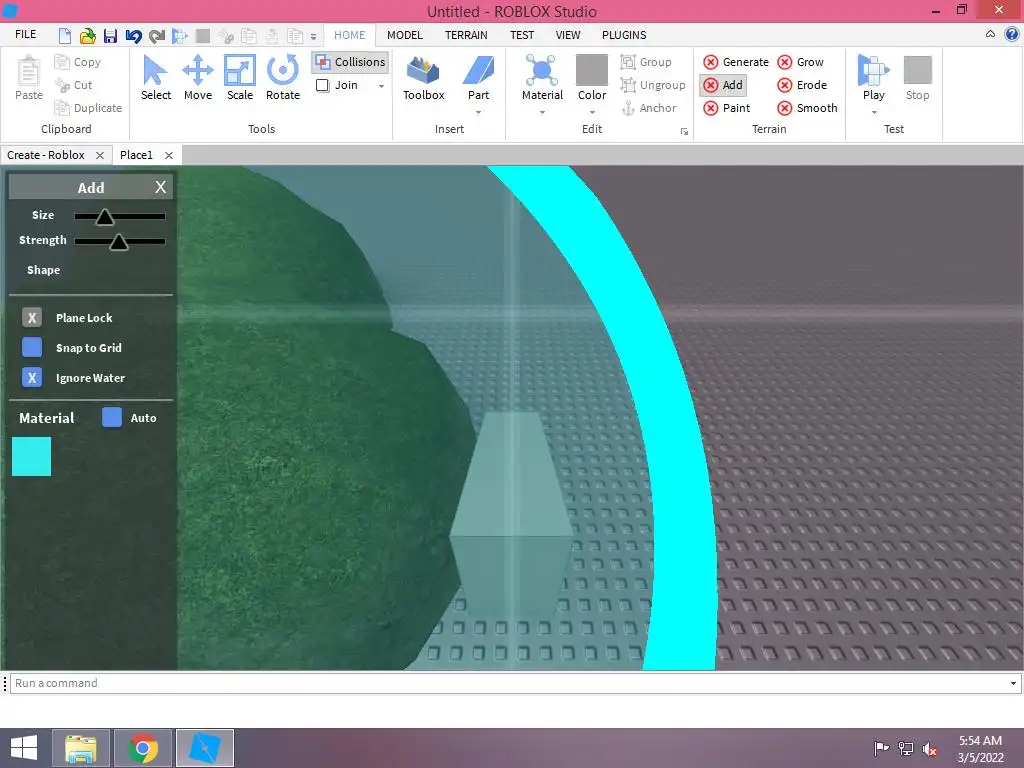
Task: Click the Group button
Action: (646, 62)
